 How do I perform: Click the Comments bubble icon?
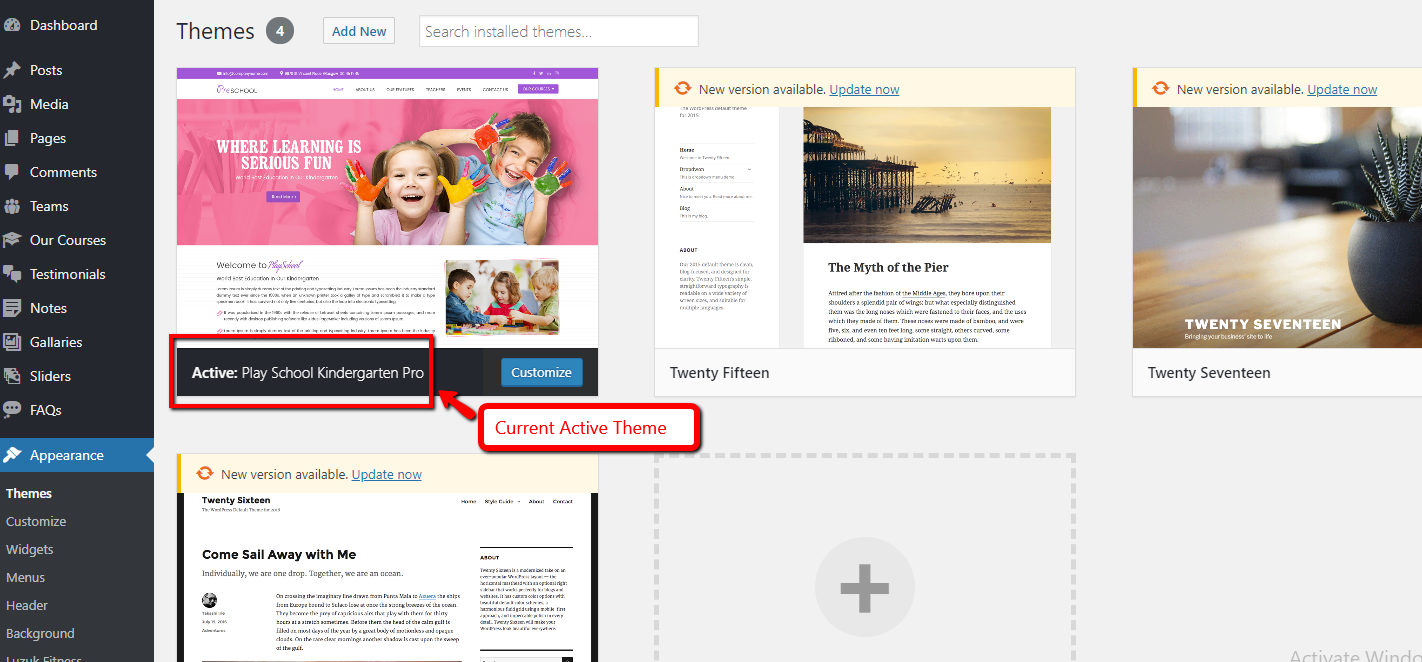click(12, 172)
